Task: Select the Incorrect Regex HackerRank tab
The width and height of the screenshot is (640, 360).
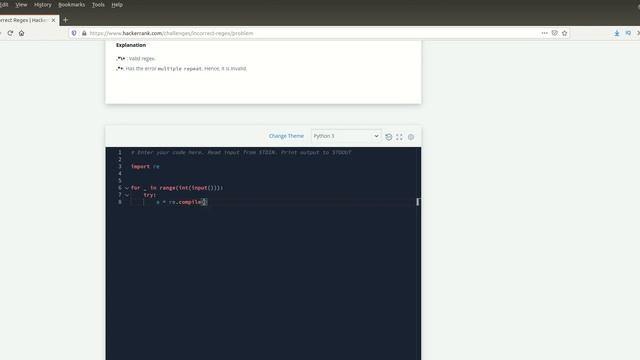Action: click(x=24, y=20)
